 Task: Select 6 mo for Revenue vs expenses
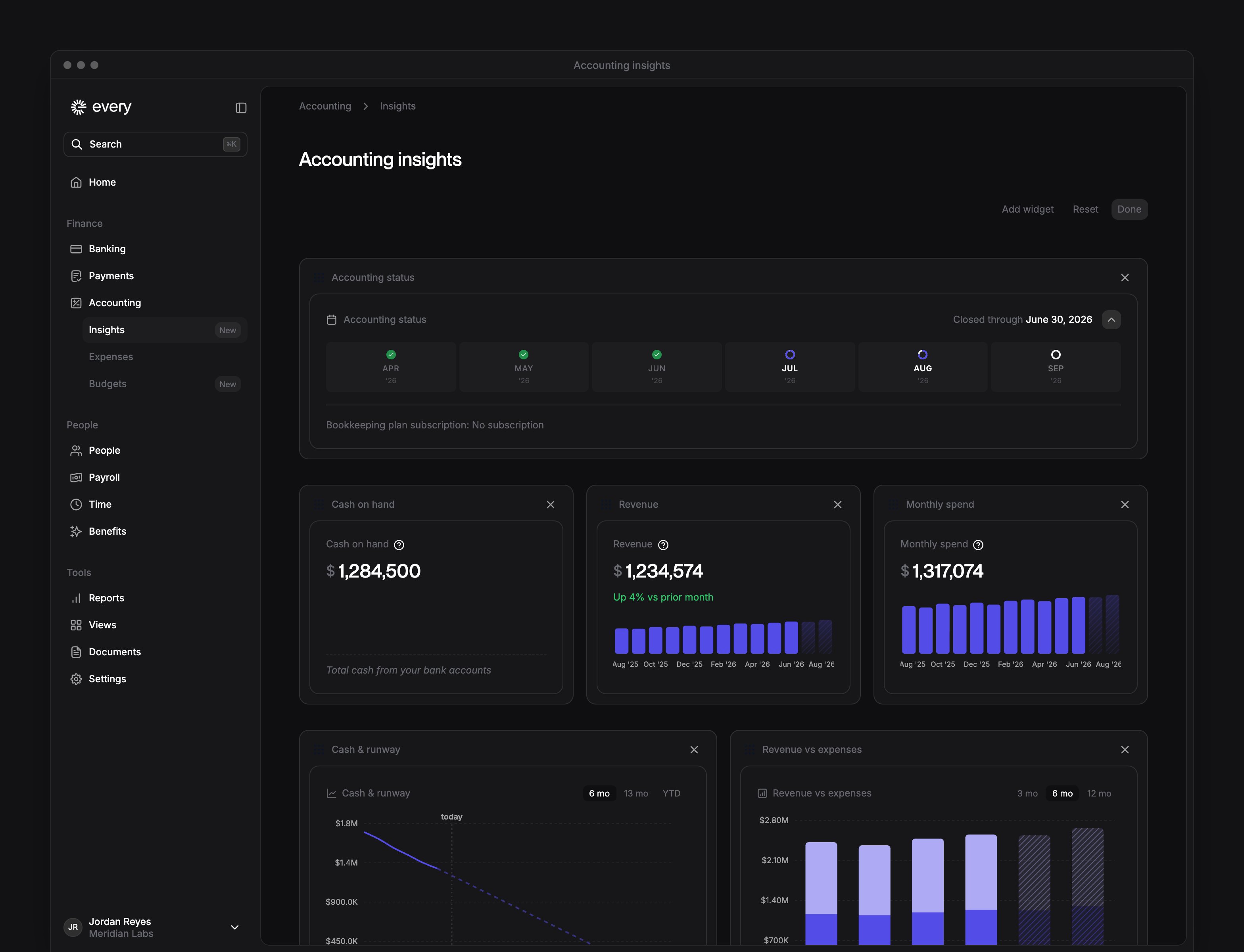point(1063,793)
